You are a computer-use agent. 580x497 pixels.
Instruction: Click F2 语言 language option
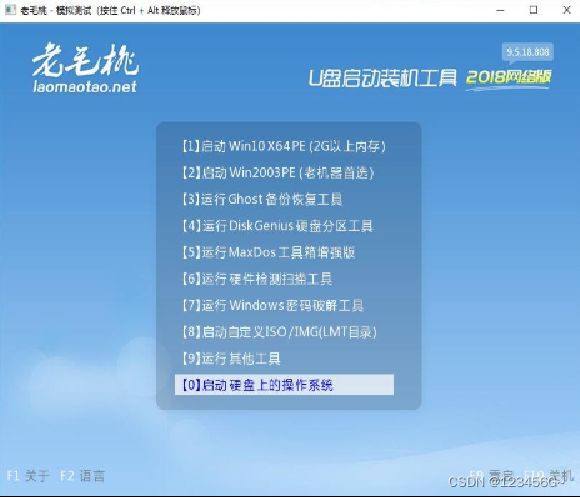click(x=82, y=476)
